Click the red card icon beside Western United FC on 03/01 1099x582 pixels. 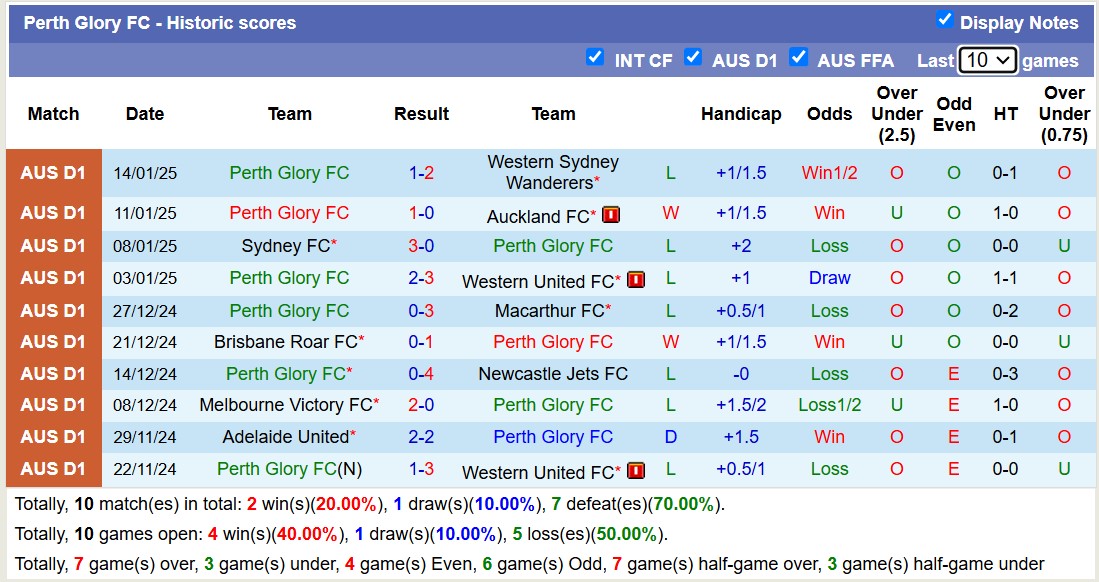point(636,279)
